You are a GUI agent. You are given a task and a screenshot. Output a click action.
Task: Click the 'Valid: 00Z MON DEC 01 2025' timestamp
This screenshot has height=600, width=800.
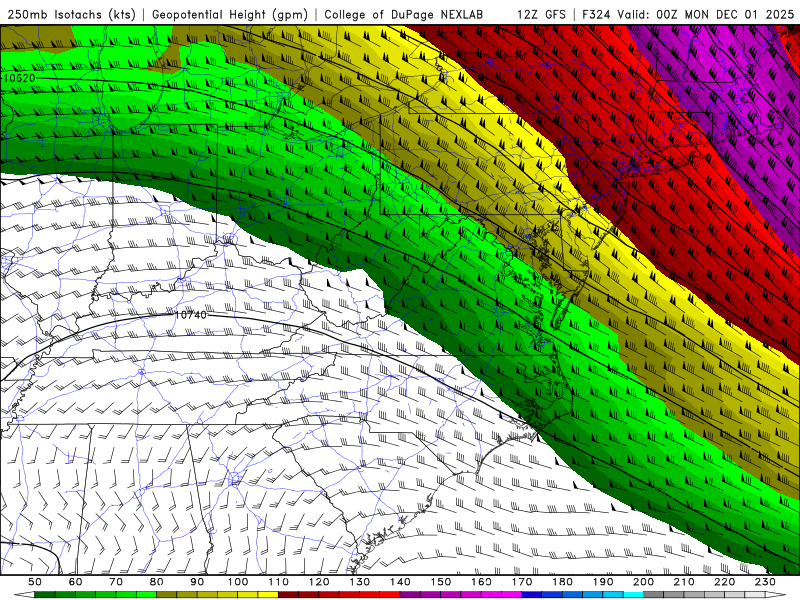706,14
